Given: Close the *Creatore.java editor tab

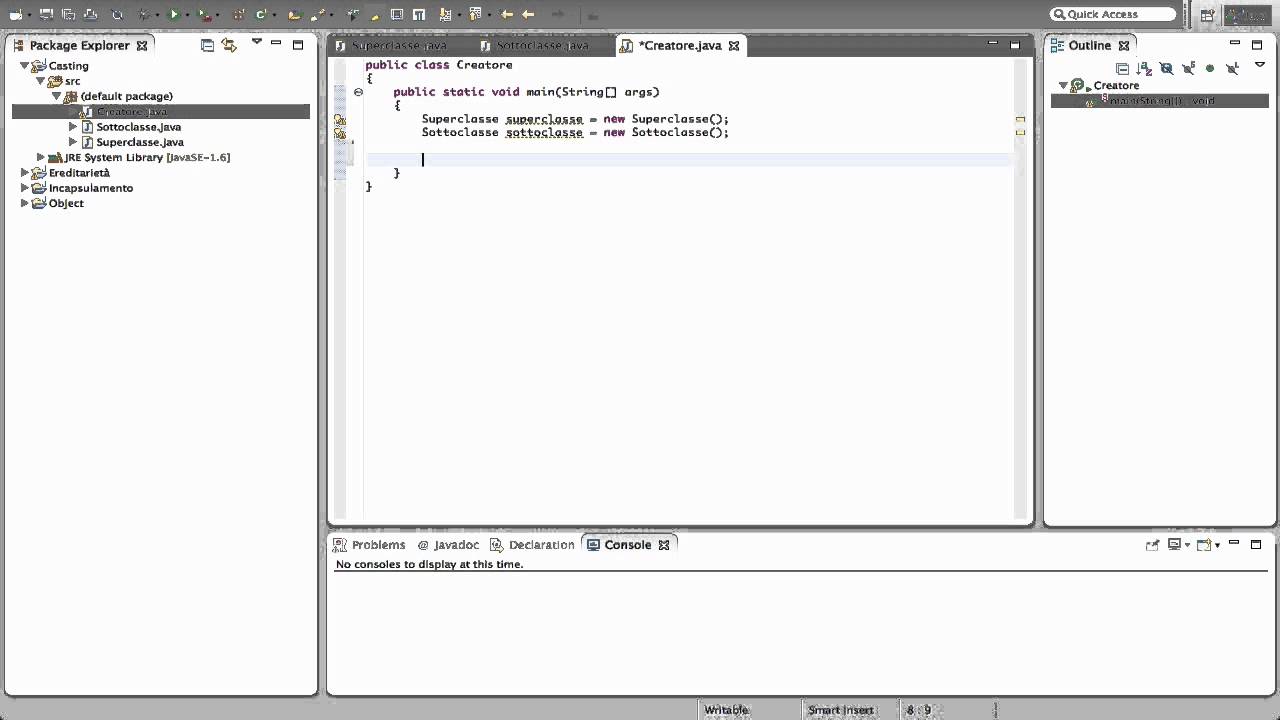Looking at the screenshot, I should [734, 46].
